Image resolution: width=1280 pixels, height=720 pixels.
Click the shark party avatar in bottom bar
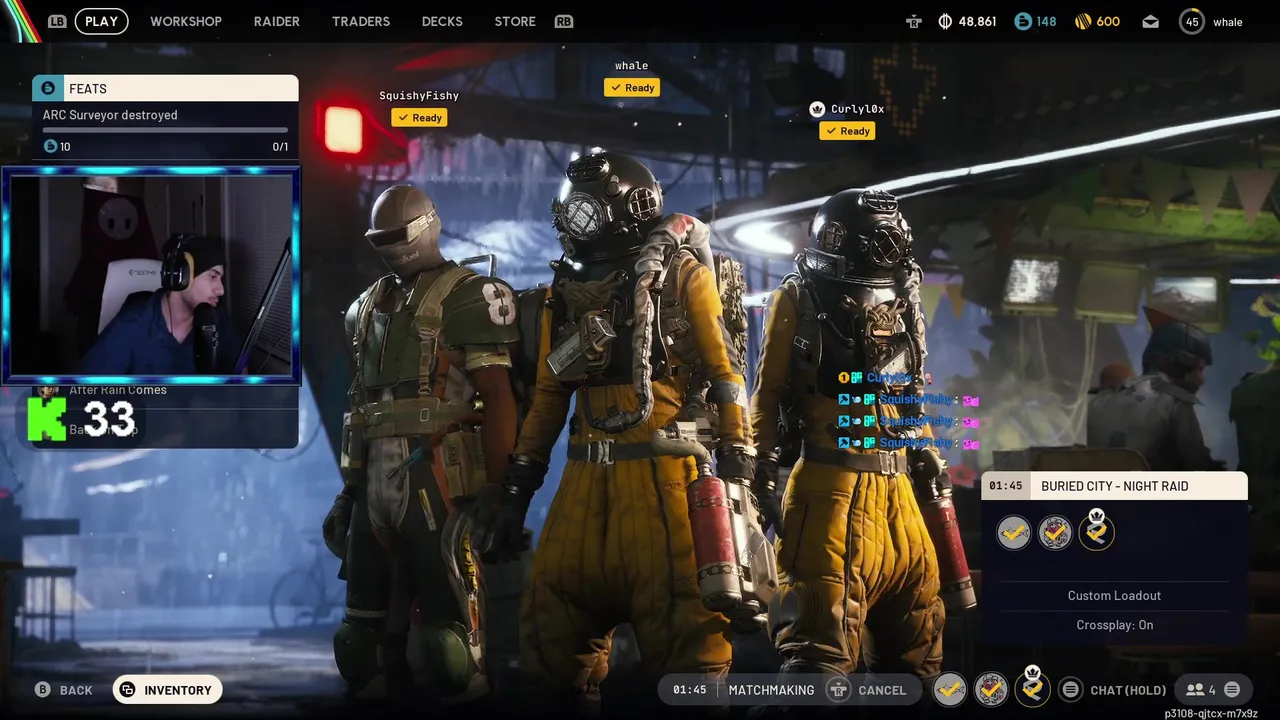(x=950, y=689)
